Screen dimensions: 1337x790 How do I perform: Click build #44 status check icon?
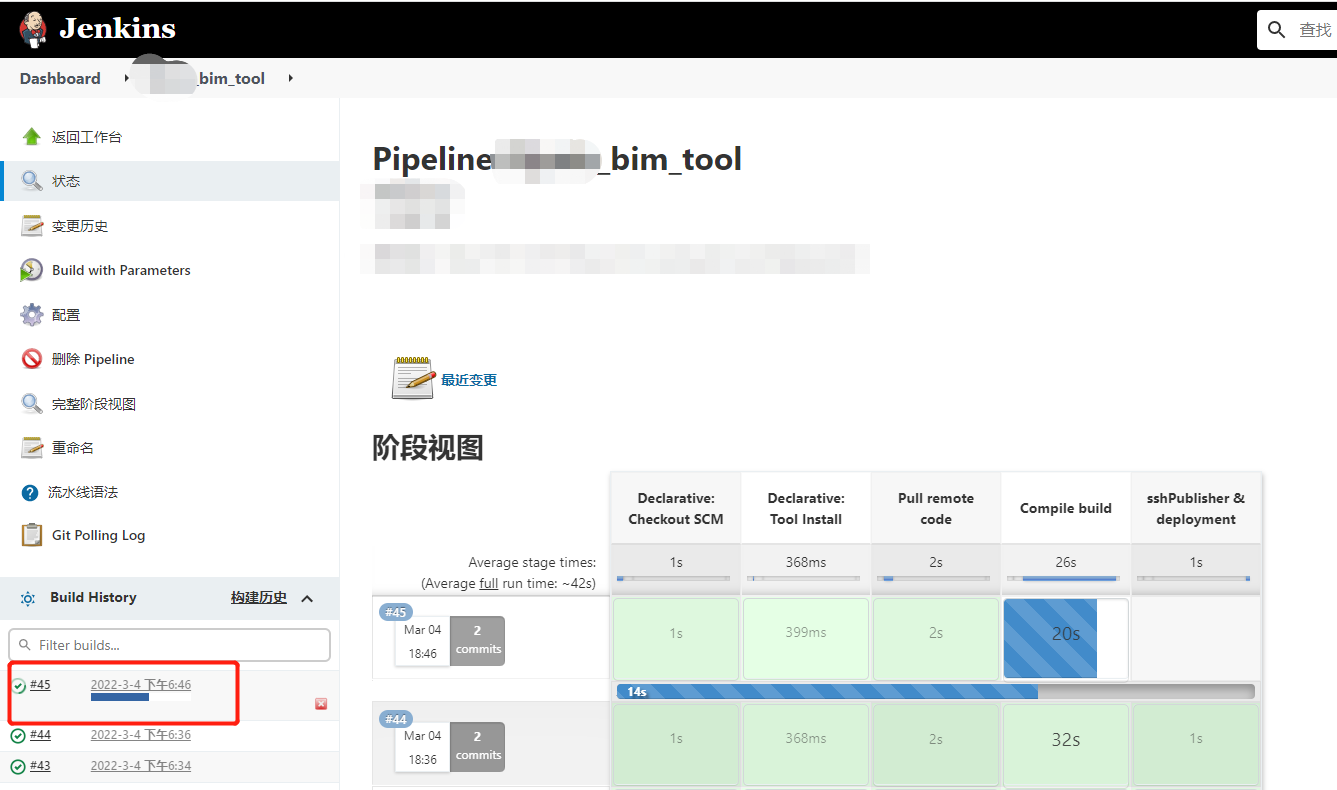(x=18, y=736)
